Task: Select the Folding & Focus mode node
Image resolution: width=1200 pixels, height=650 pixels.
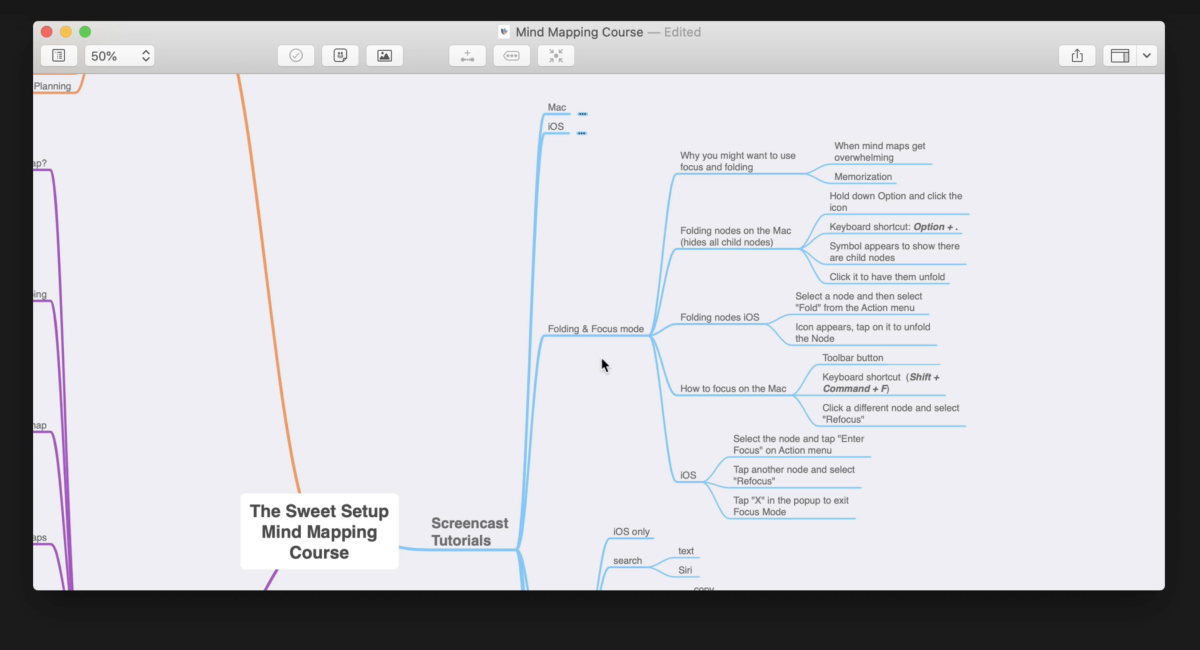Action: 596,328
